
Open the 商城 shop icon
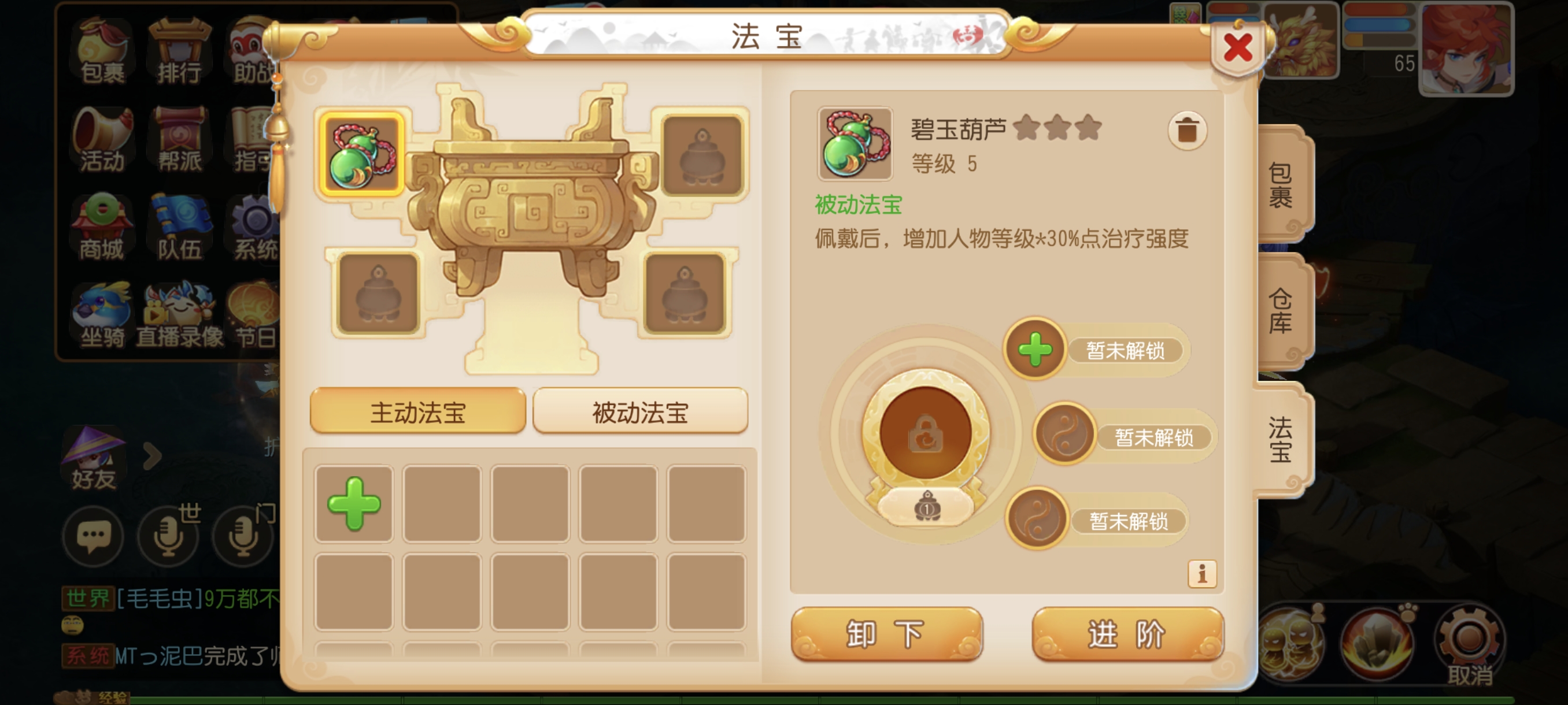pyautogui.click(x=102, y=228)
